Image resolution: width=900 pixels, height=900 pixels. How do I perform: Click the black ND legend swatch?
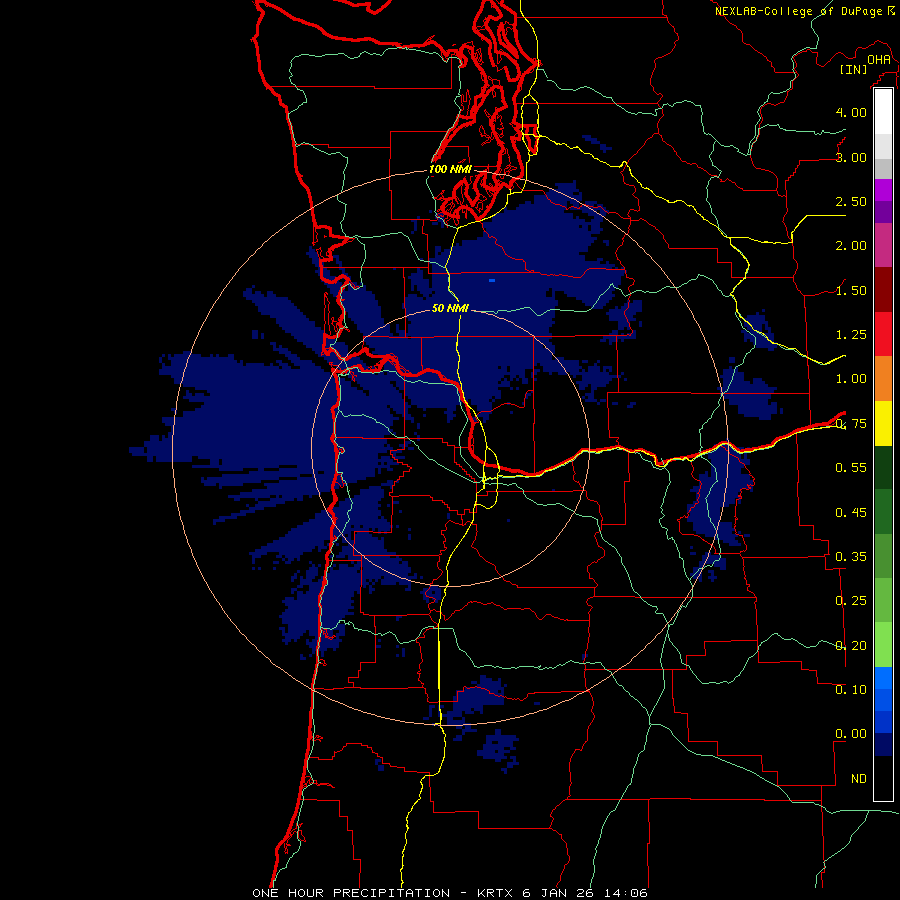coord(883,778)
